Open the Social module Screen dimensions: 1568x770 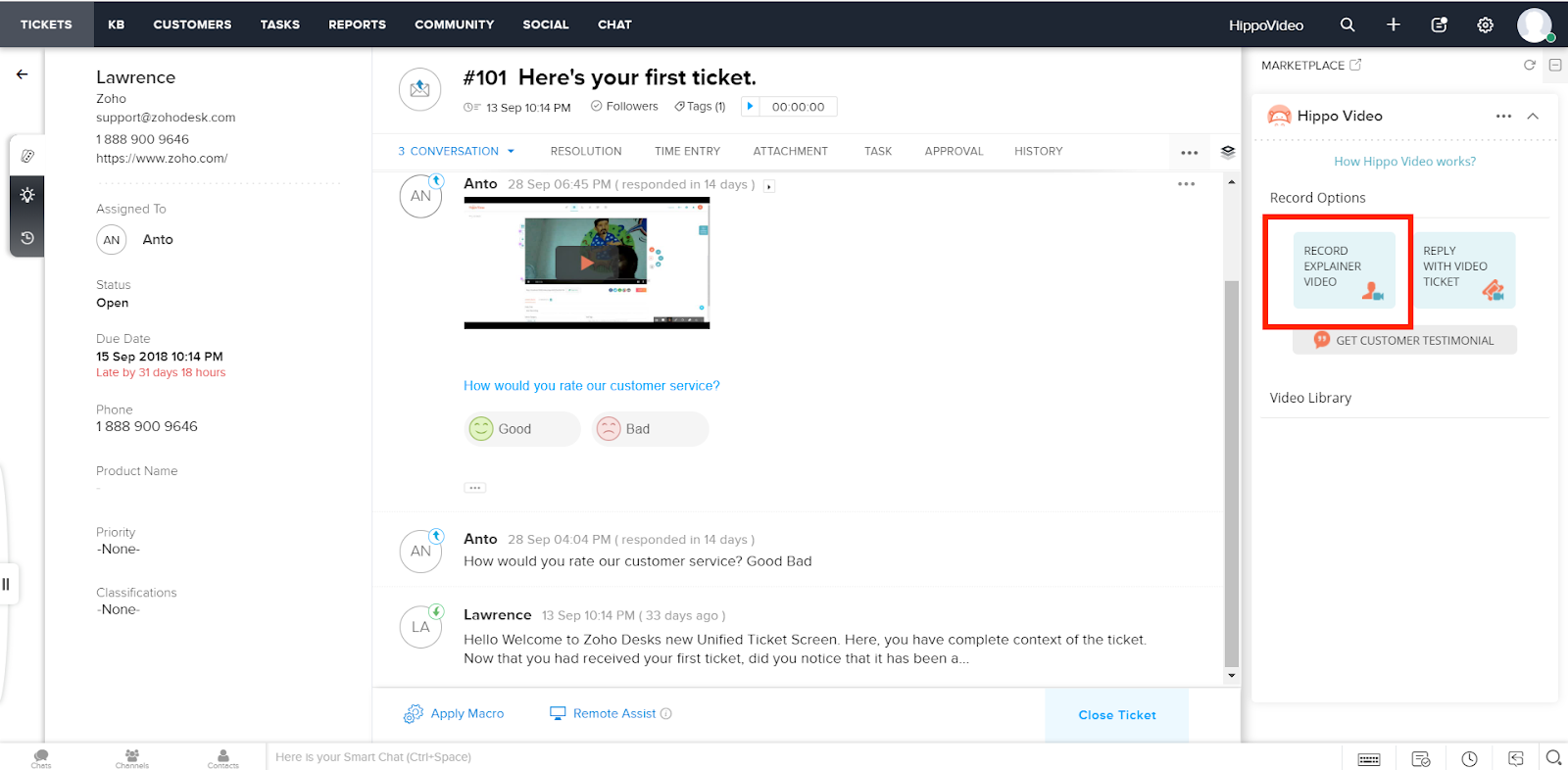pyautogui.click(x=546, y=24)
